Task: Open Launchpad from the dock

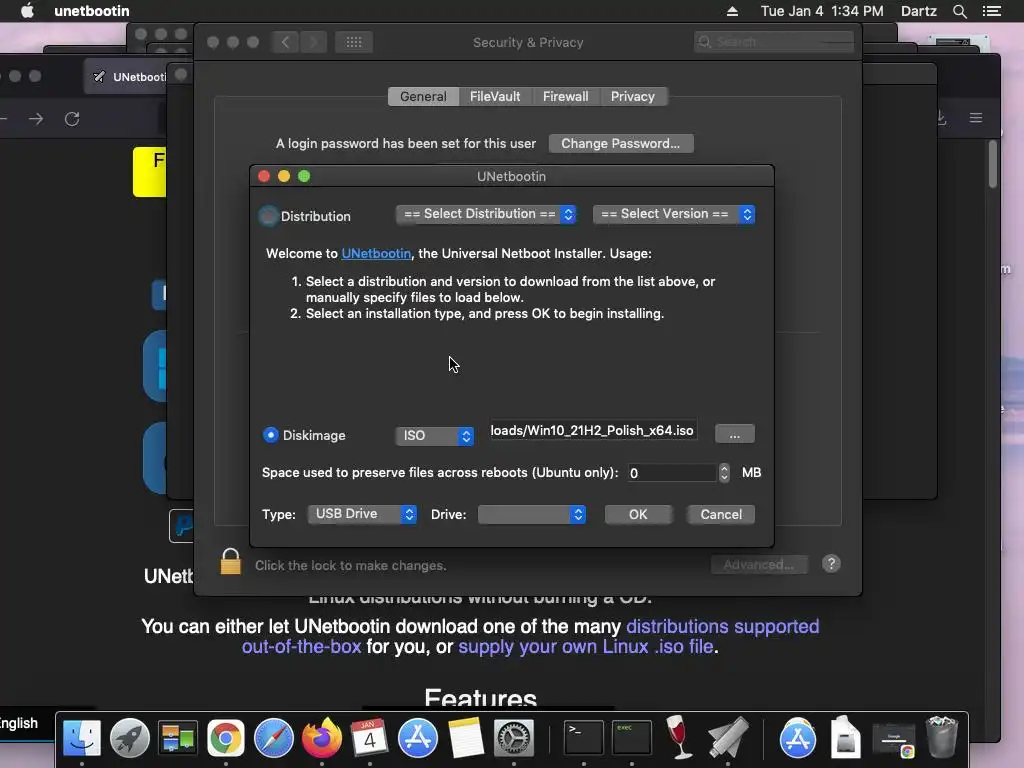Action: click(129, 738)
